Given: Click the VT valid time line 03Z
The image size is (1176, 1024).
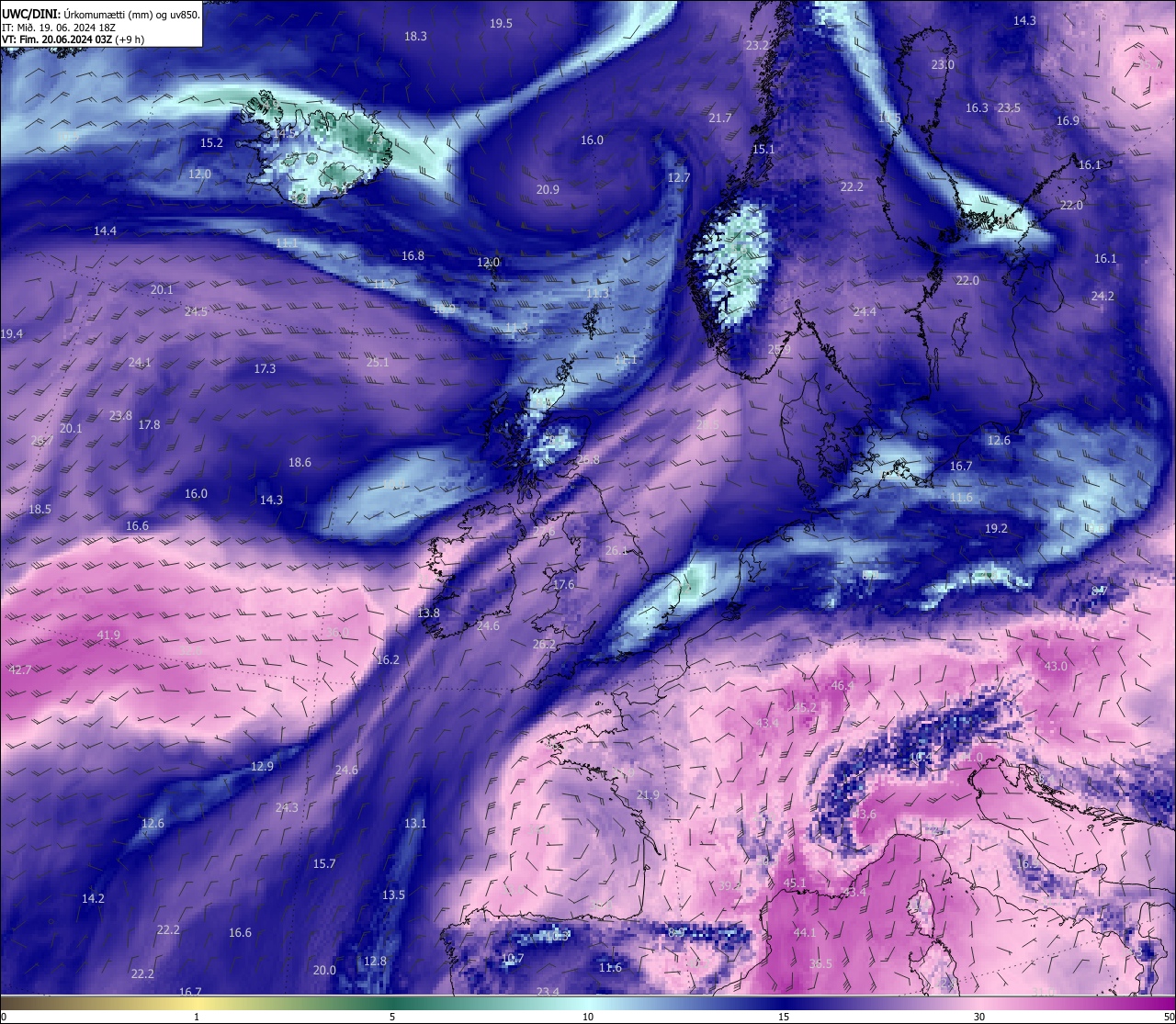Looking at the screenshot, I should coord(73,39).
